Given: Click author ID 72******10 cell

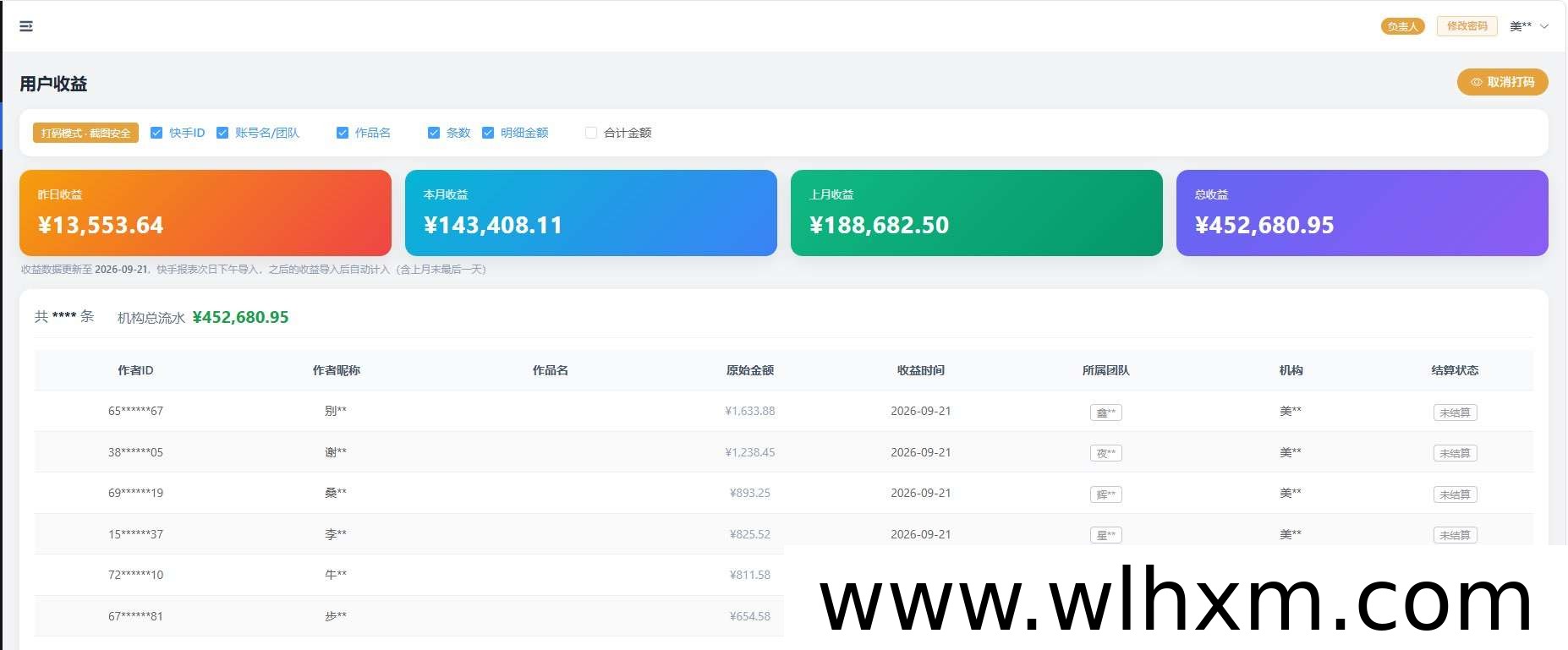Looking at the screenshot, I should [x=135, y=575].
